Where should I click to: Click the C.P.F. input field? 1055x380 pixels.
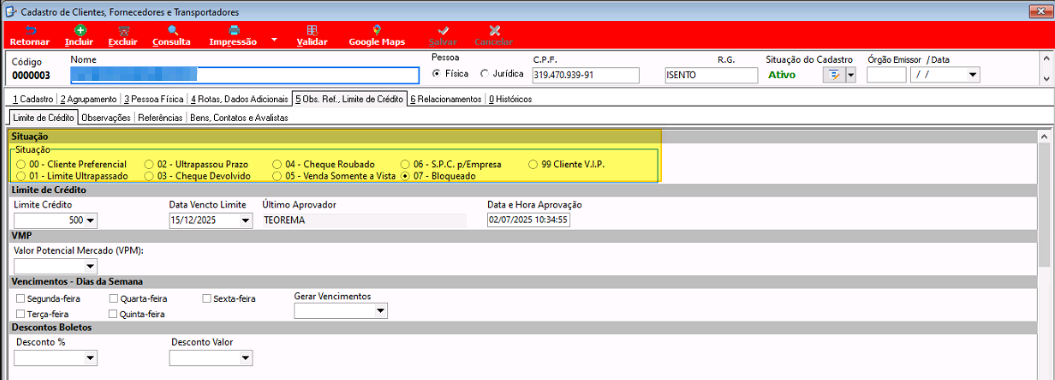click(x=585, y=75)
